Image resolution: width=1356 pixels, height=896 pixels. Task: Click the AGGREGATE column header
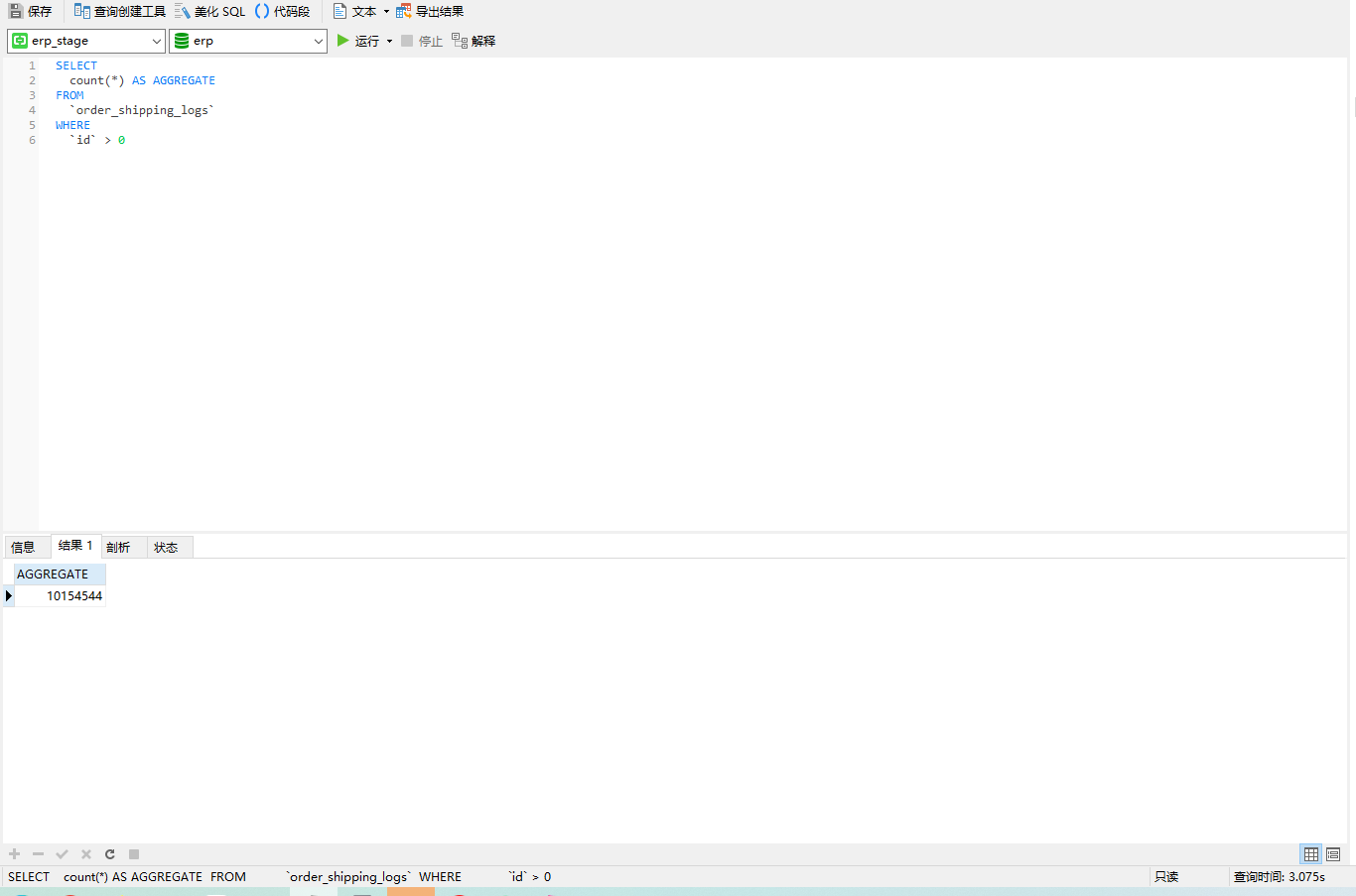(60, 575)
